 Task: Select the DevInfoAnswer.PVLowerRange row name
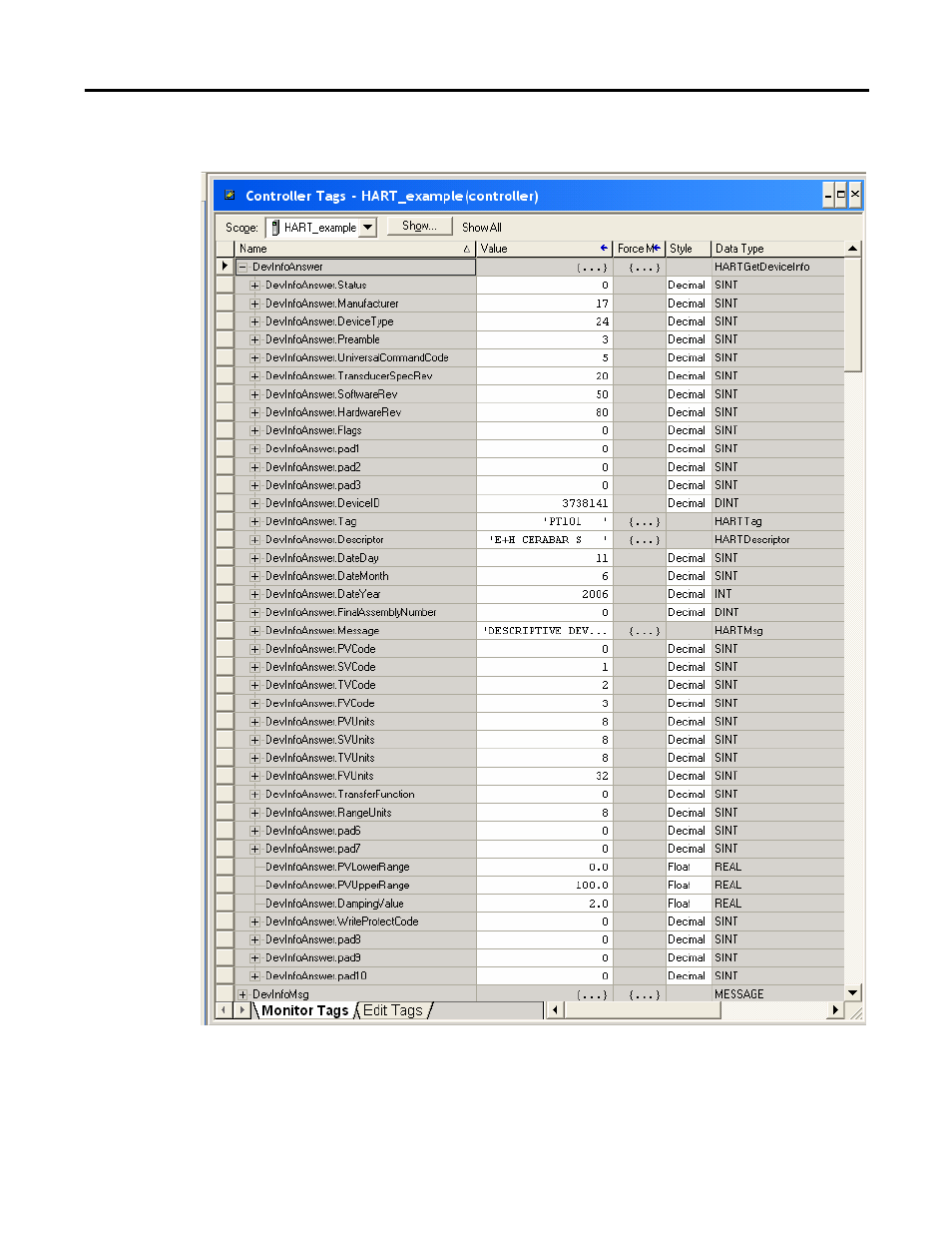(x=337, y=868)
